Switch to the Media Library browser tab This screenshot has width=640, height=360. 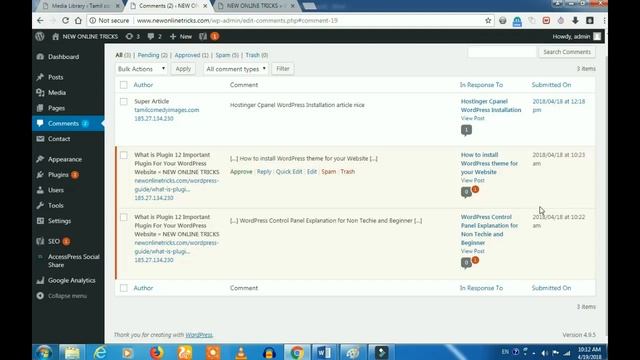[x=82, y=6]
